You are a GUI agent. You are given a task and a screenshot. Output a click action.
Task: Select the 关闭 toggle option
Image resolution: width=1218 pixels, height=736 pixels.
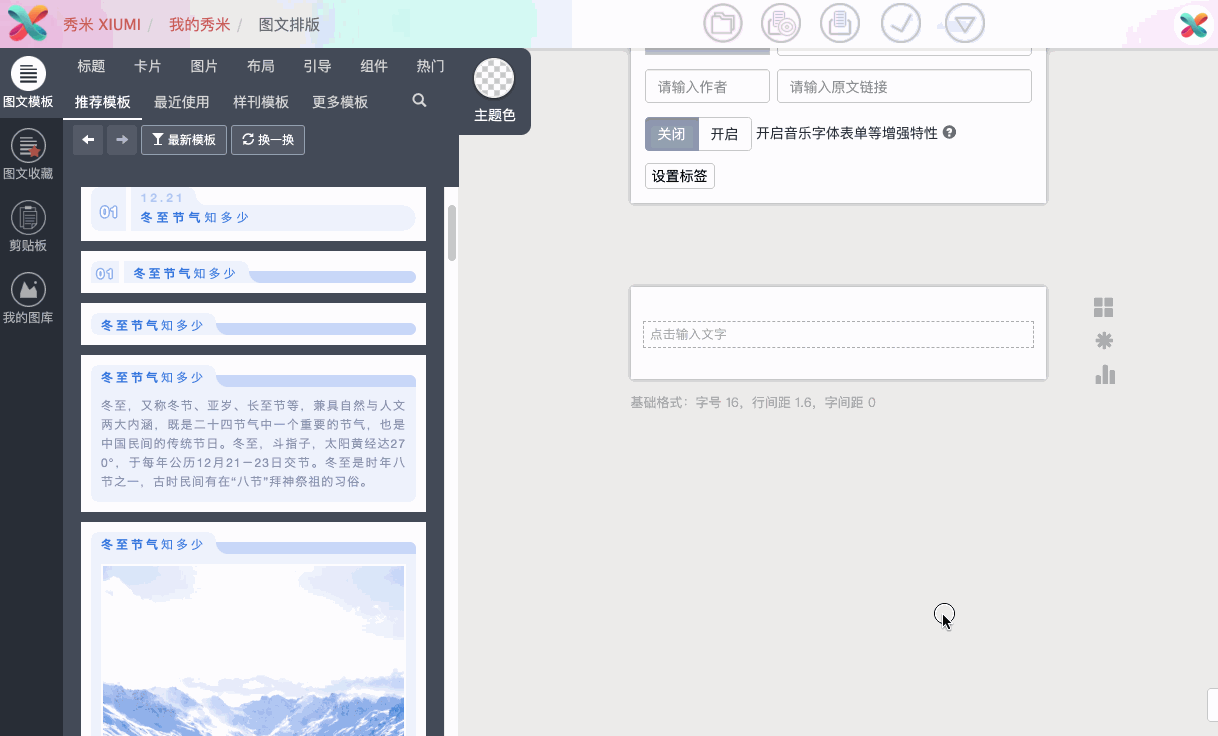coord(672,134)
